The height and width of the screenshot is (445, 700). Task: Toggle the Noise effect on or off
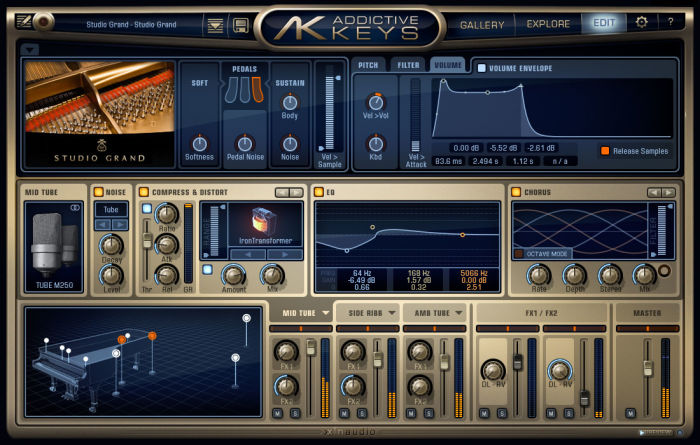98,192
